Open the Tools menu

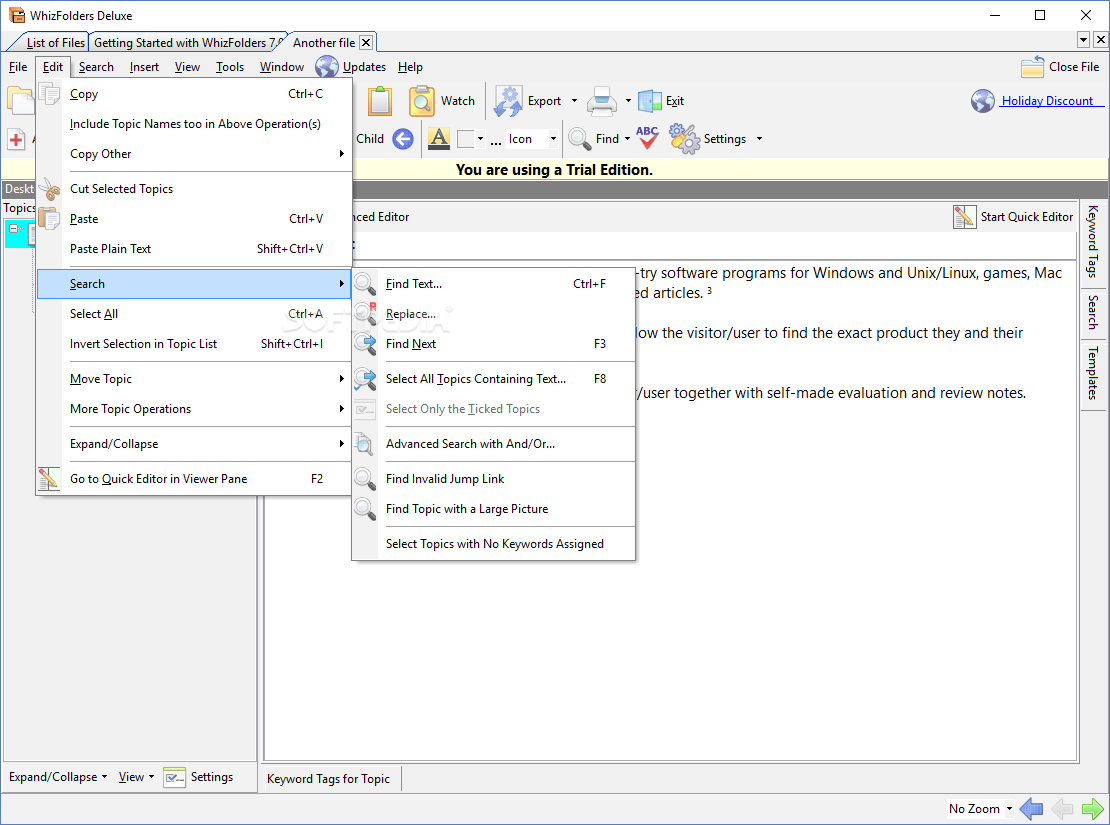[229, 67]
